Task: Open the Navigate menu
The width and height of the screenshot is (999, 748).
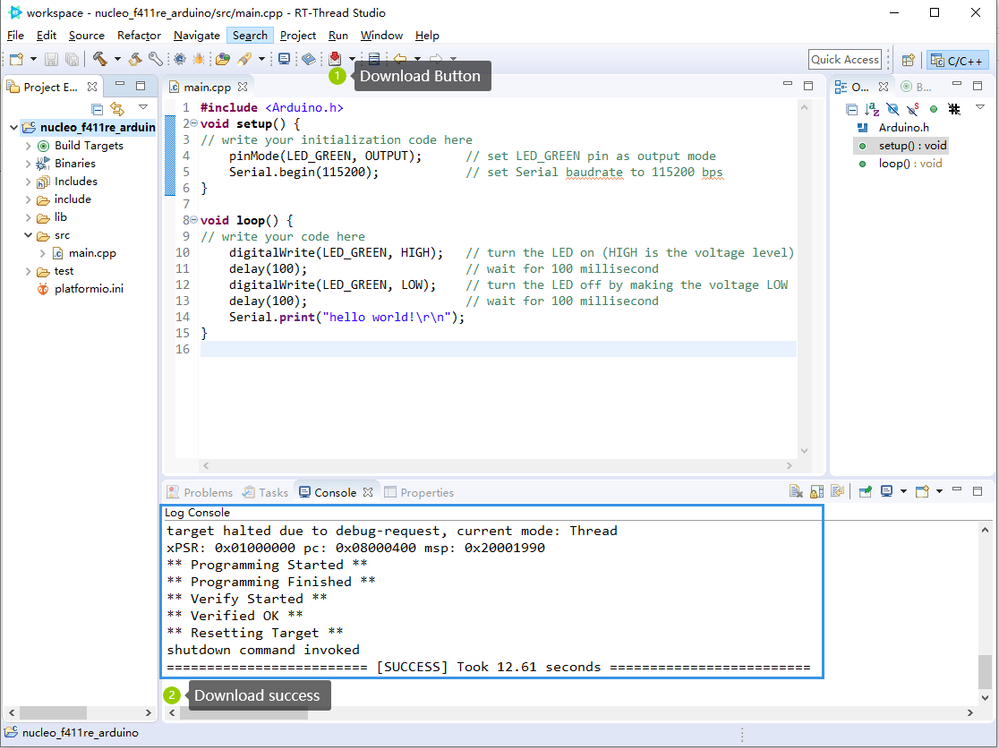Action: (x=197, y=36)
